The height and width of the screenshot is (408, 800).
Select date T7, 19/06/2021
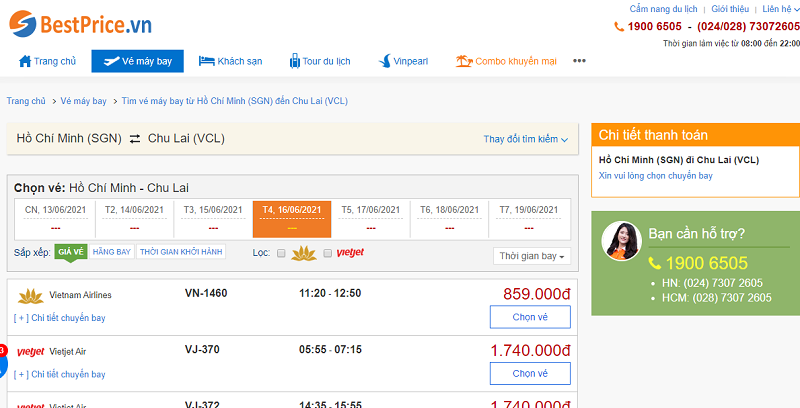[x=529, y=219]
